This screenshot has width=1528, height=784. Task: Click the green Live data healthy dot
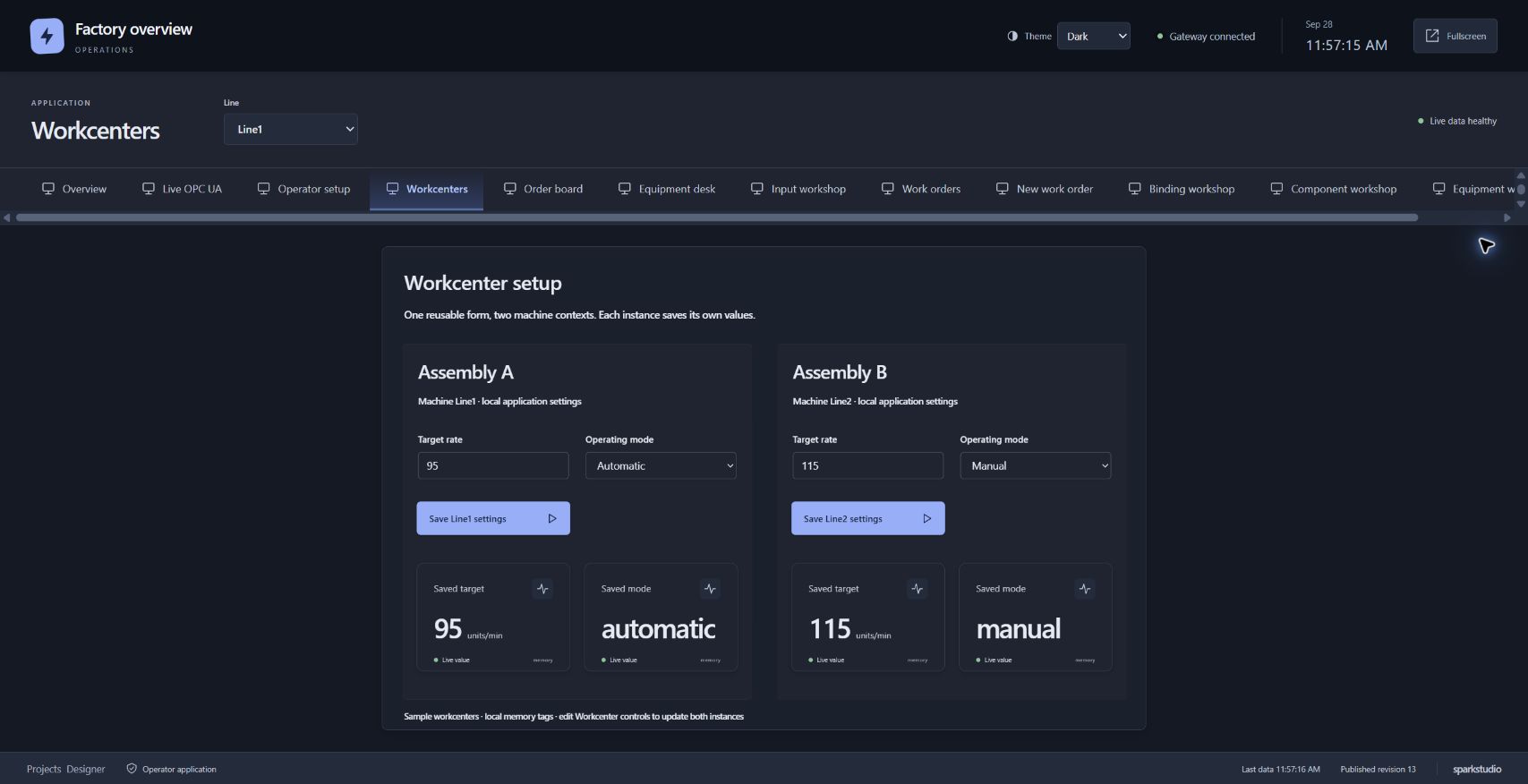click(1421, 121)
